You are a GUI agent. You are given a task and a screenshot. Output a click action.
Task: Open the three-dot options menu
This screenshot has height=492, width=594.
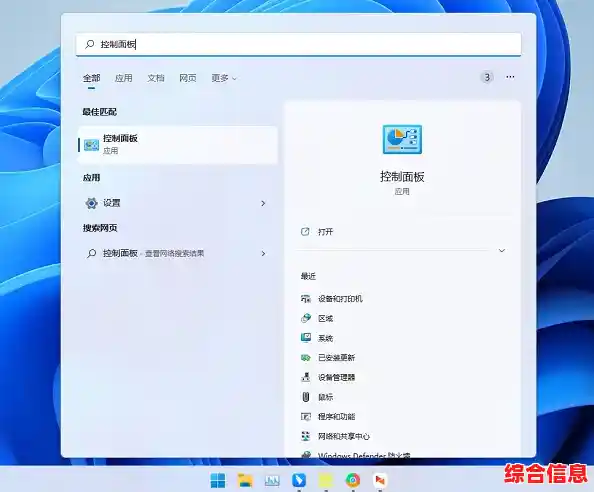(510, 77)
